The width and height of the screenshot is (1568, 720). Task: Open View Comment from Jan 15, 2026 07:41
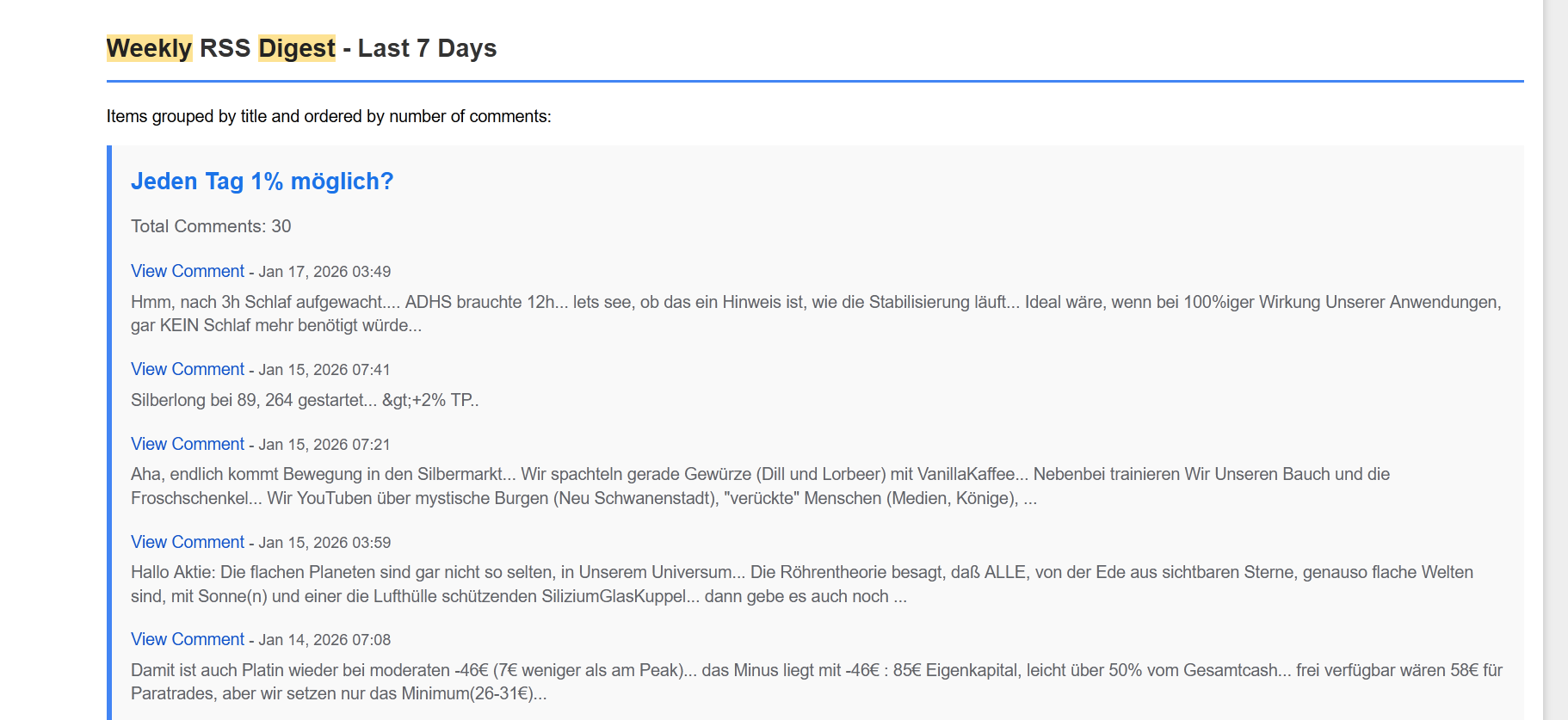click(188, 370)
